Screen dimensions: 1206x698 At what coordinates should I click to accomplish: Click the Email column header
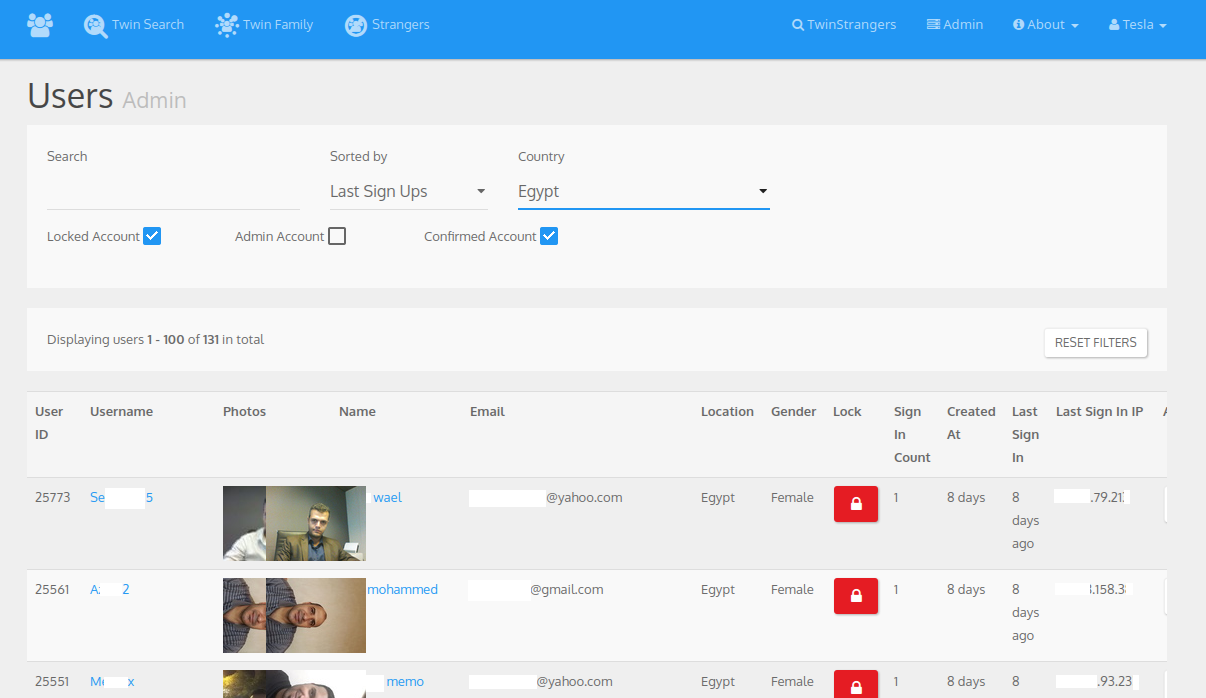487,412
